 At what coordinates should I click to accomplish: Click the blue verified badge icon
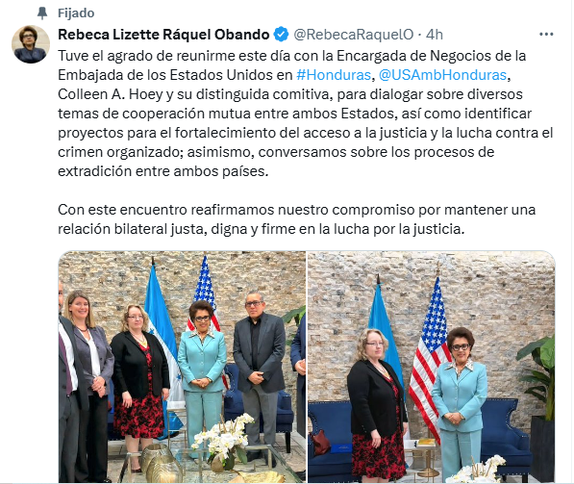point(281,34)
